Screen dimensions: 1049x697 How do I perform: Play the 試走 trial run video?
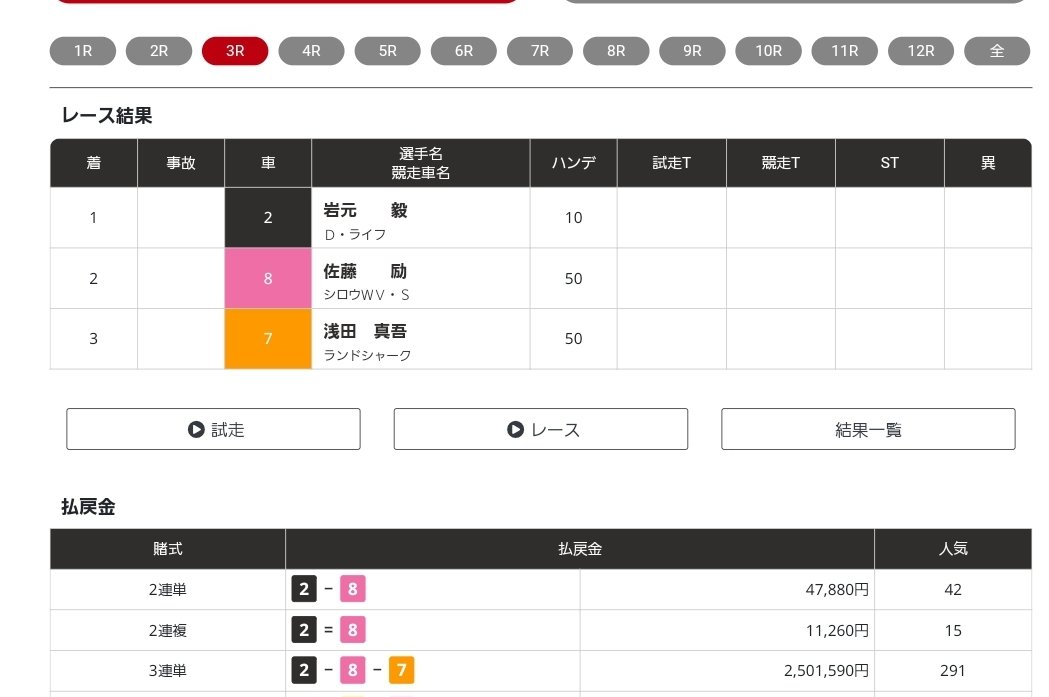coord(213,429)
